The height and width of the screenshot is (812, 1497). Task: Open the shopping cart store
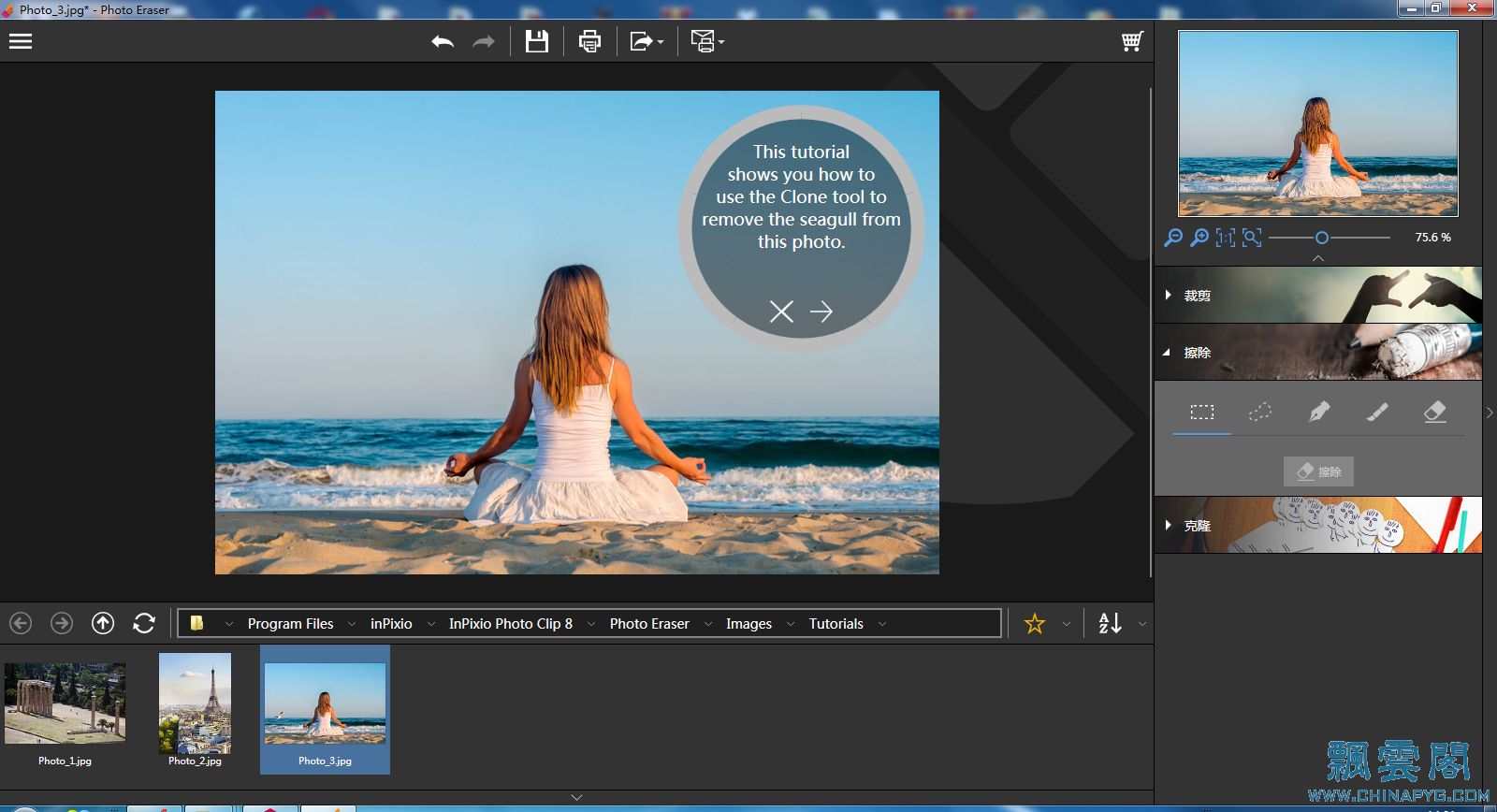click(1132, 41)
